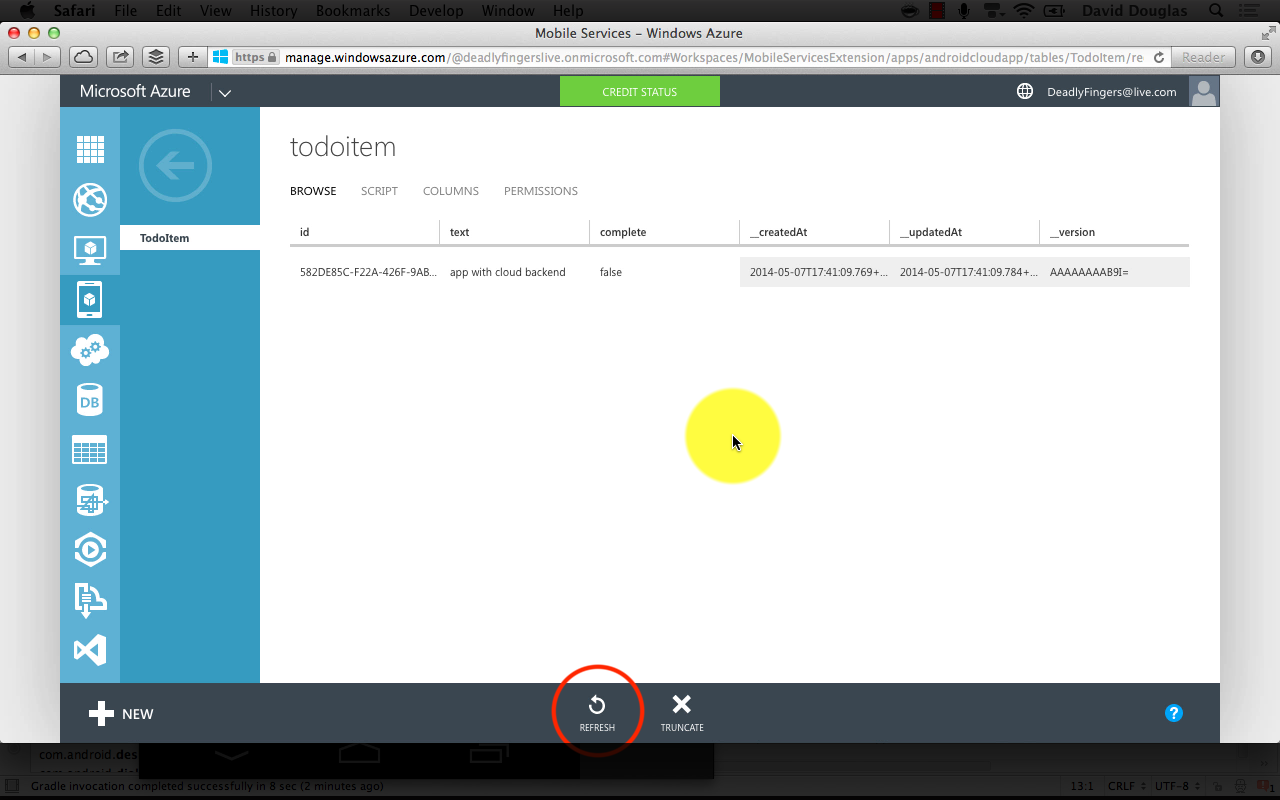Open the user avatar in Azure header

pos(1204,91)
